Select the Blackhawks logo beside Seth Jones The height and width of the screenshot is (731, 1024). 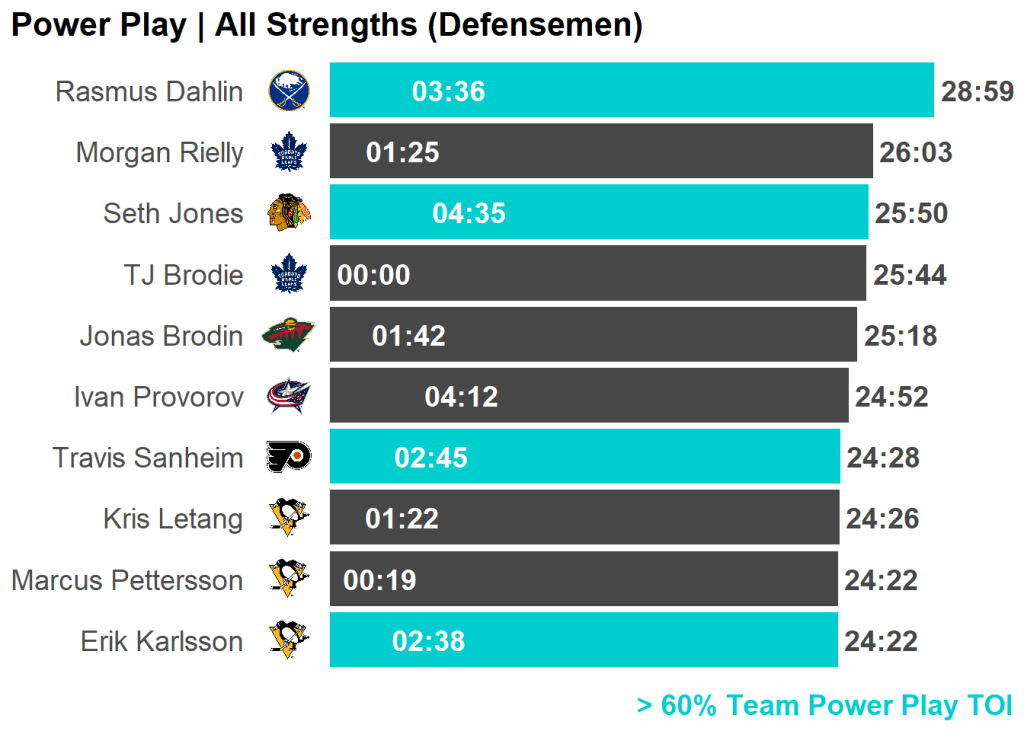click(x=289, y=213)
